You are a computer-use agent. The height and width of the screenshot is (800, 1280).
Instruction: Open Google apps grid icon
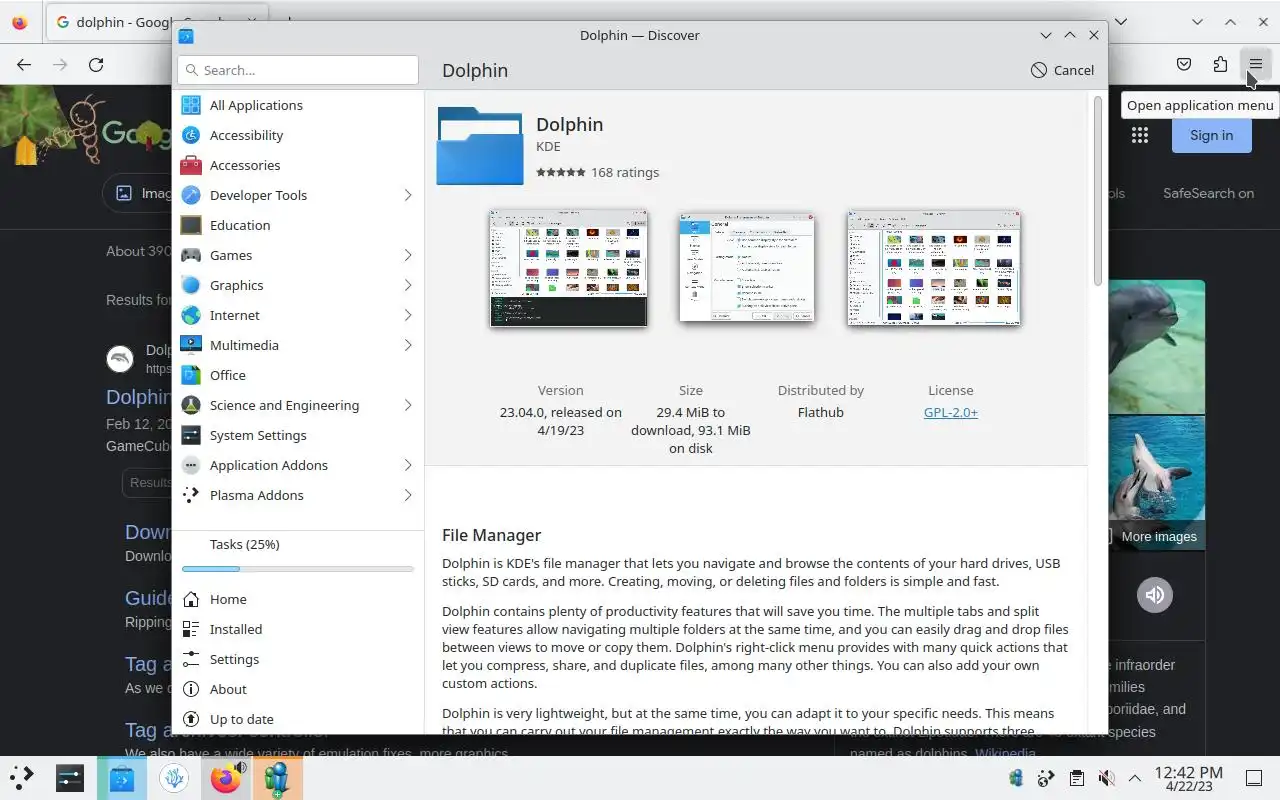point(1140,135)
